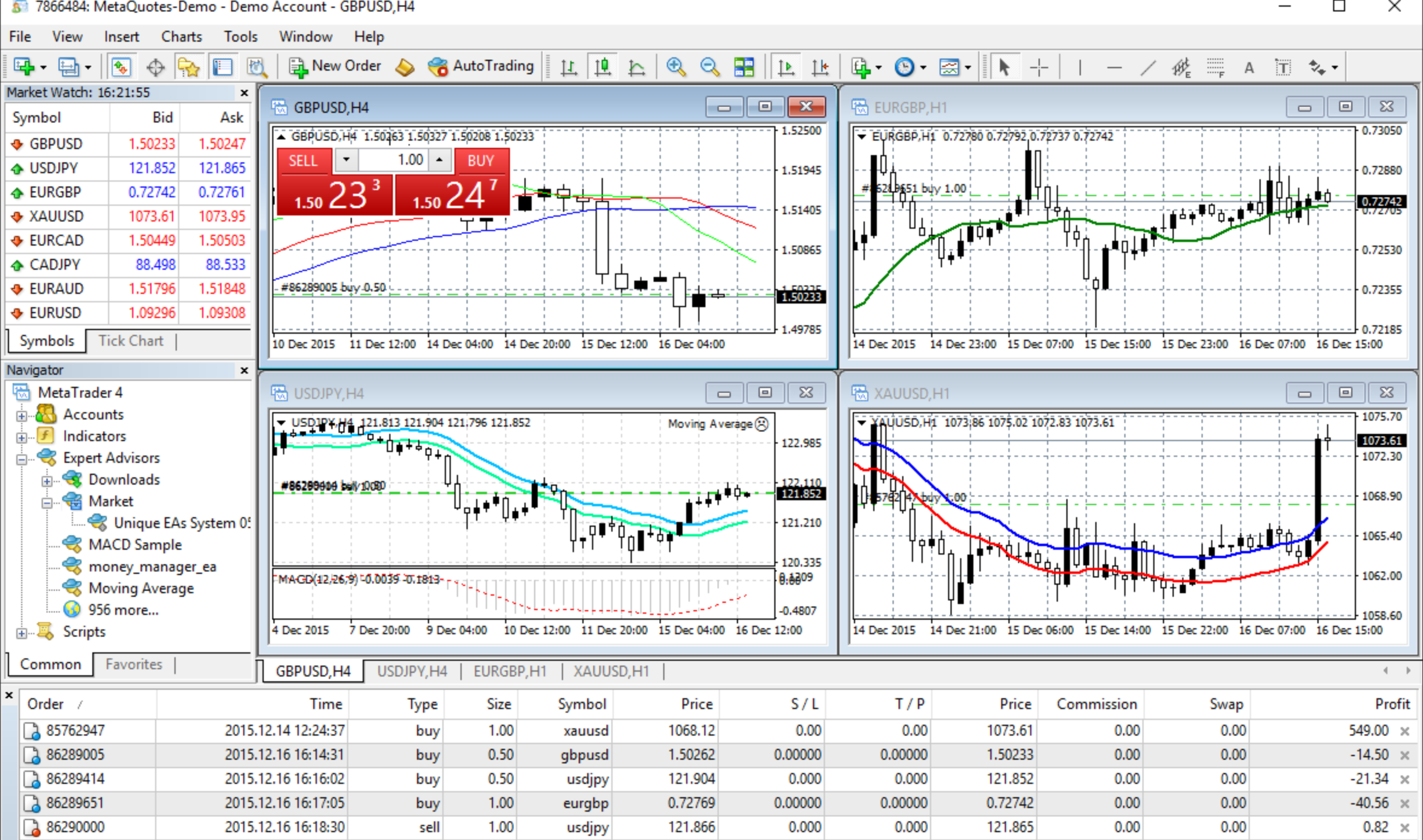
Task: Select the Text Label tool
Action: coord(1283,67)
